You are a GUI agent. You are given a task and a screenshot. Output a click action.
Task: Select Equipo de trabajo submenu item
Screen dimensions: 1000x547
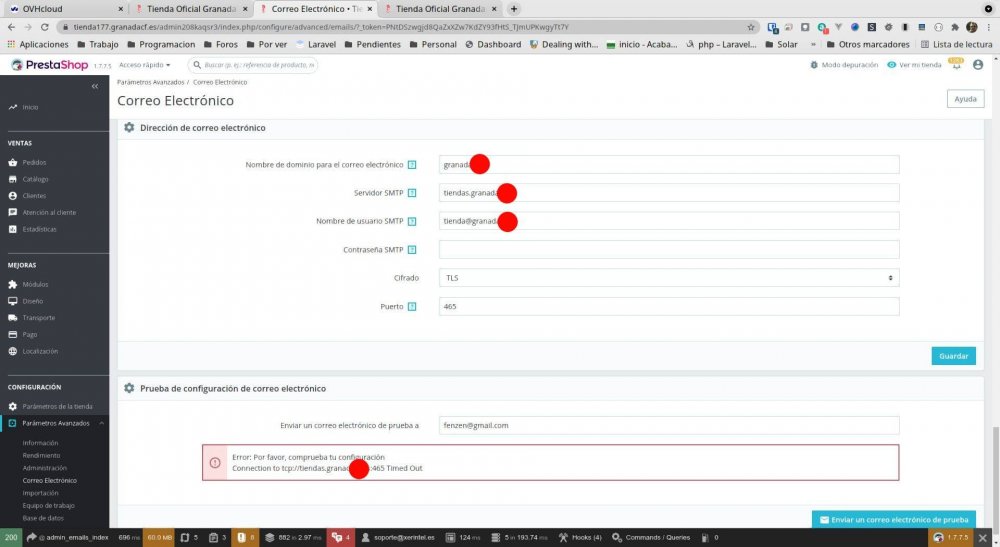click(48, 506)
